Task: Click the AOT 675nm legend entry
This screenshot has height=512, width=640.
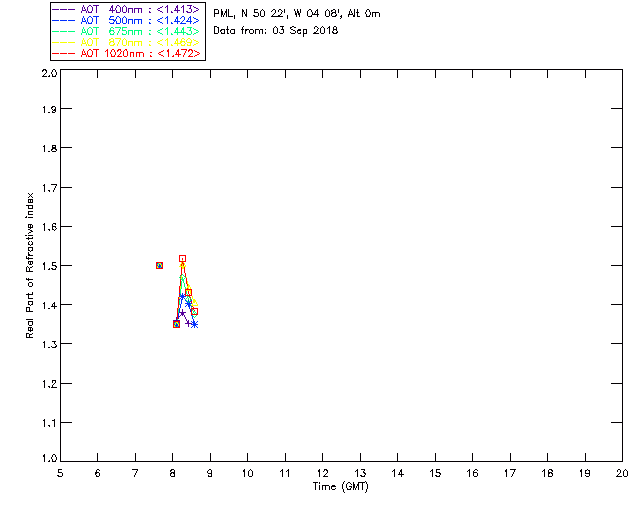Action: point(126,31)
